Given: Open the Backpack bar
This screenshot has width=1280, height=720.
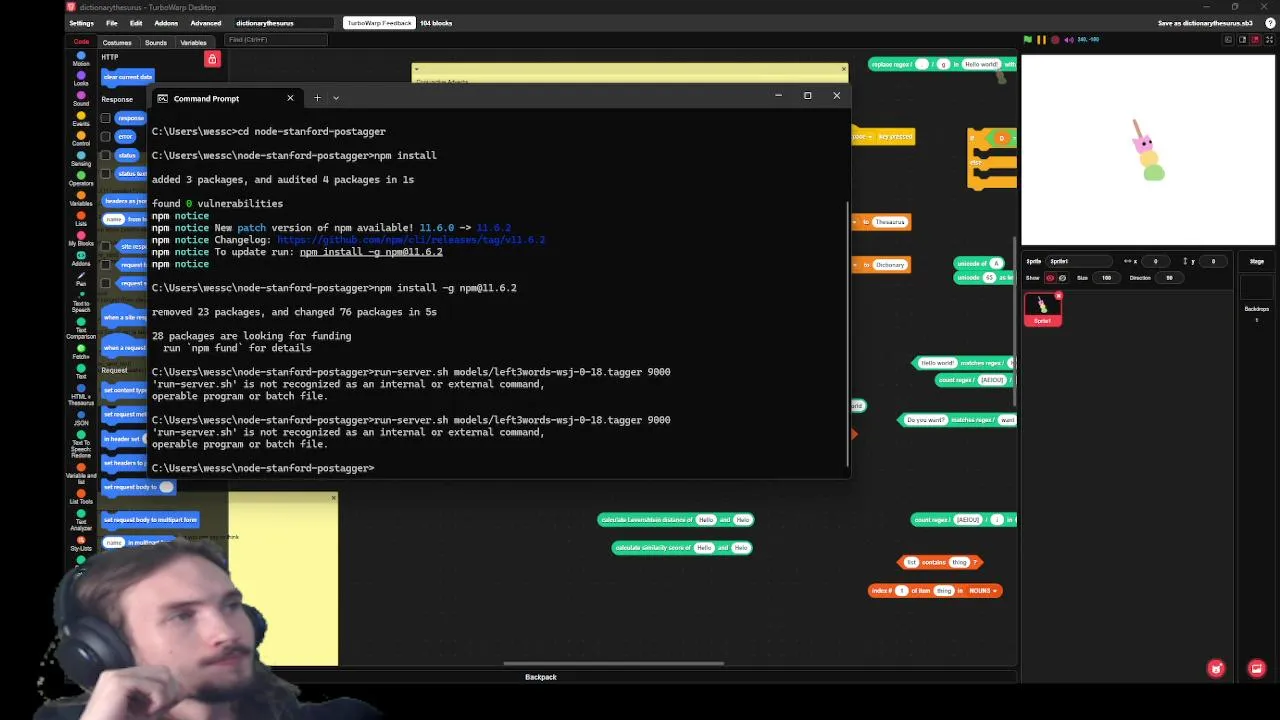Looking at the screenshot, I should [541, 678].
